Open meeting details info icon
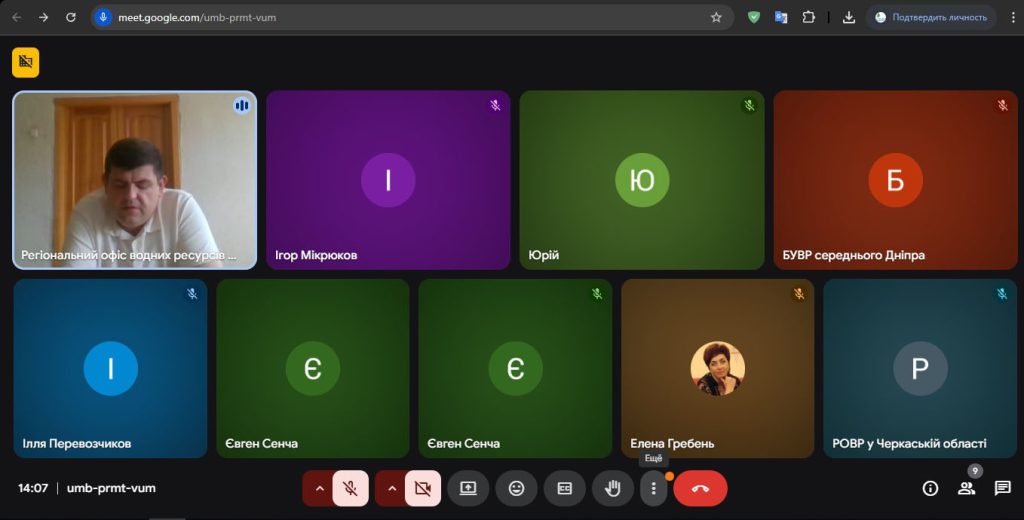The image size is (1024, 520). coord(930,488)
